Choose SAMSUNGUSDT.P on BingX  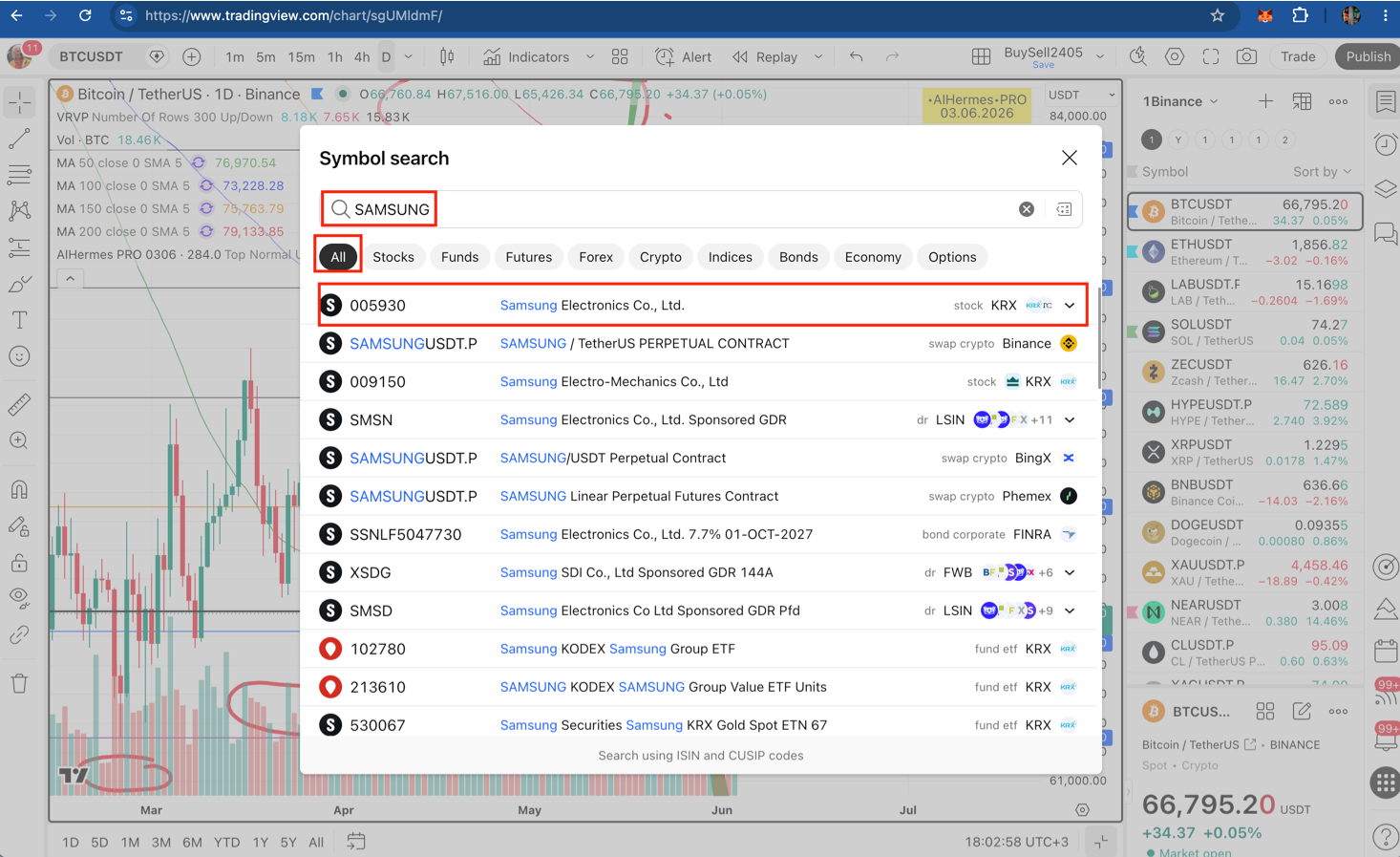click(701, 458)
